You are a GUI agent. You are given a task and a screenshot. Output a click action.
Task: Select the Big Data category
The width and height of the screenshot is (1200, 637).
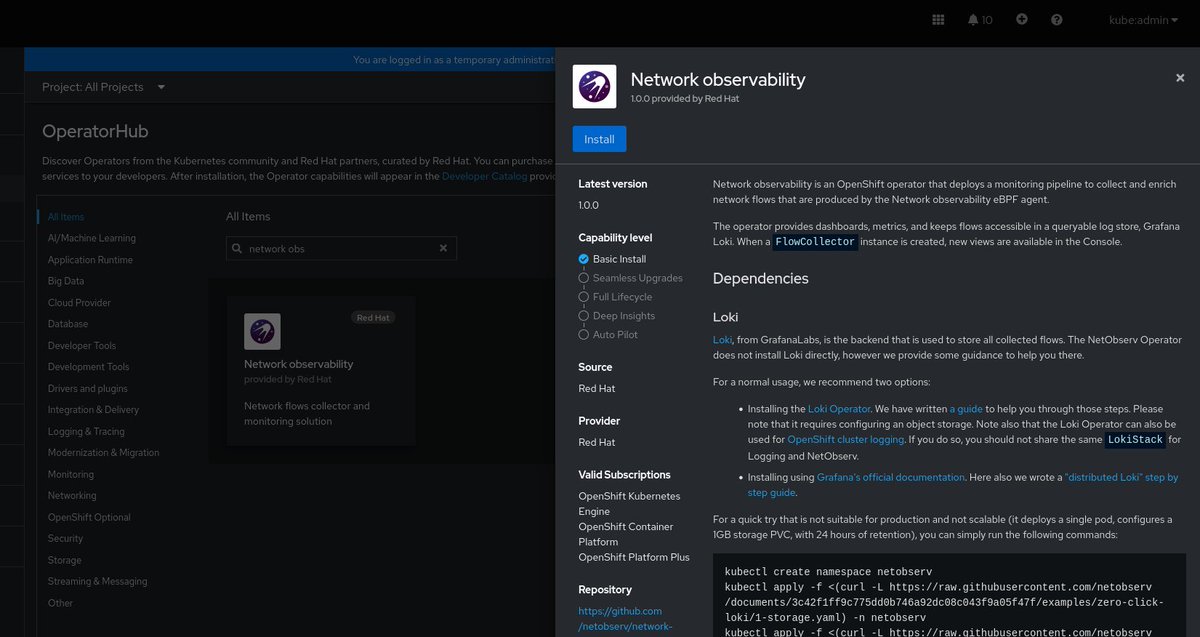[66, 281]
